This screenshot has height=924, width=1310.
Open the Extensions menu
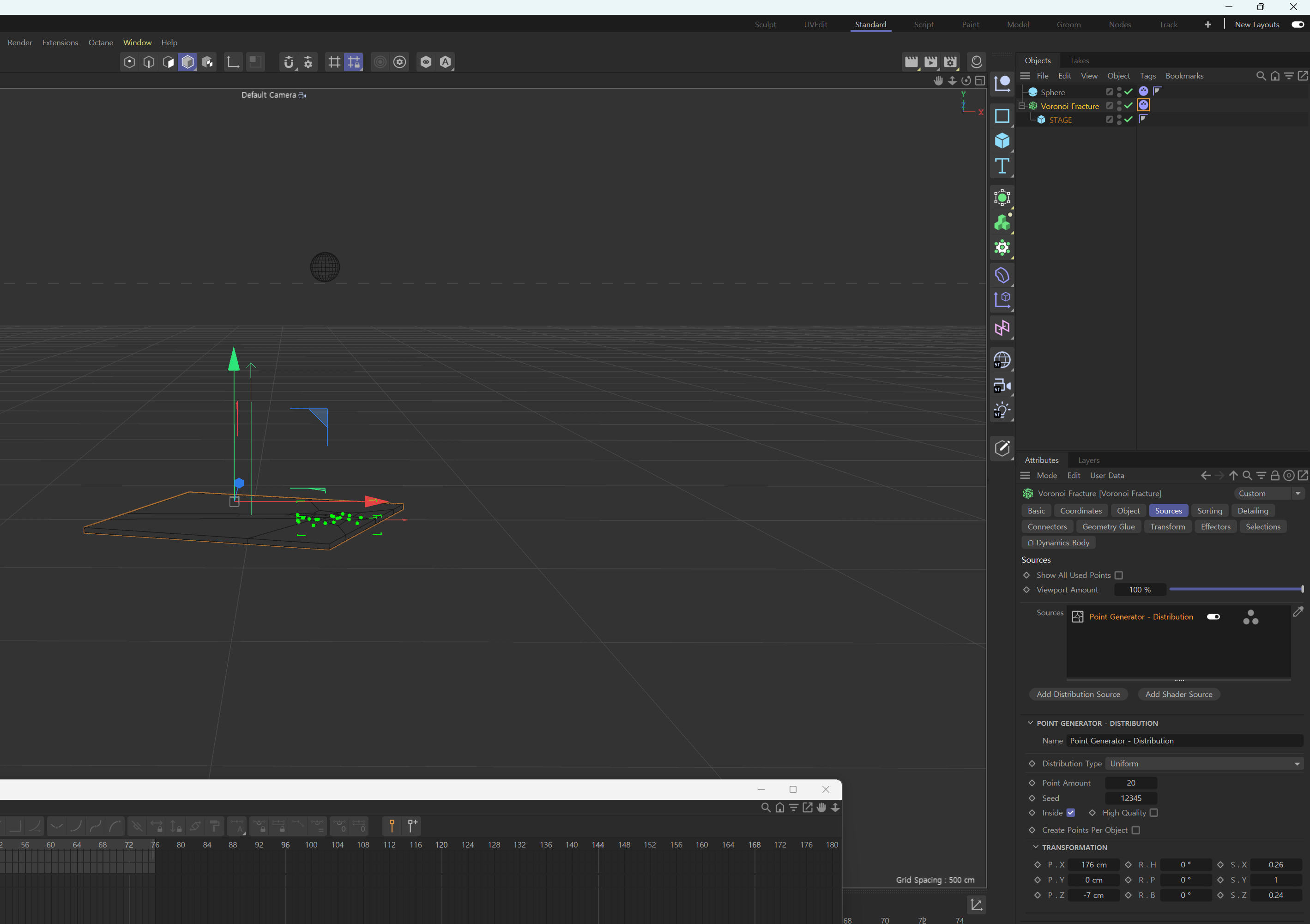[60, 43]
